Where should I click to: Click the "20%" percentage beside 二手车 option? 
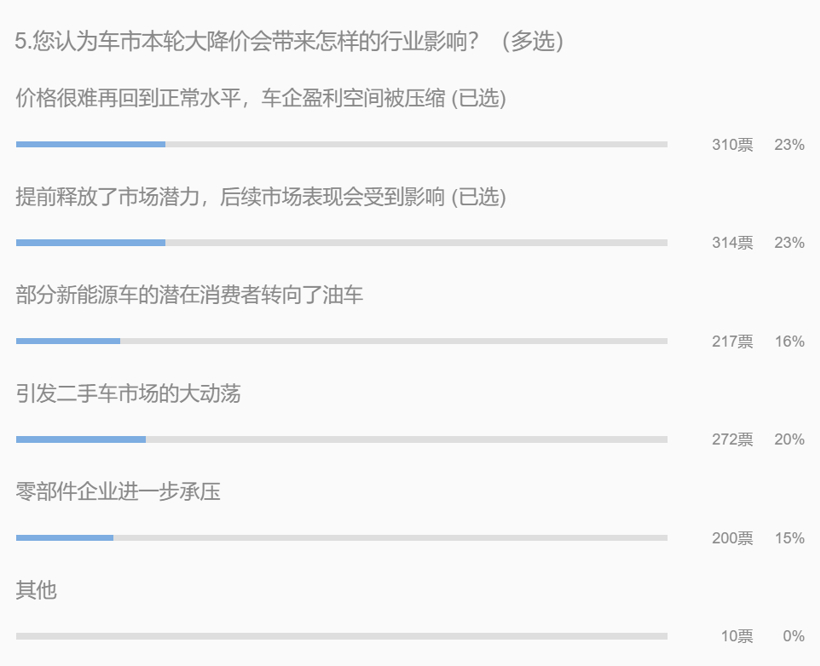tap(791, 438)
